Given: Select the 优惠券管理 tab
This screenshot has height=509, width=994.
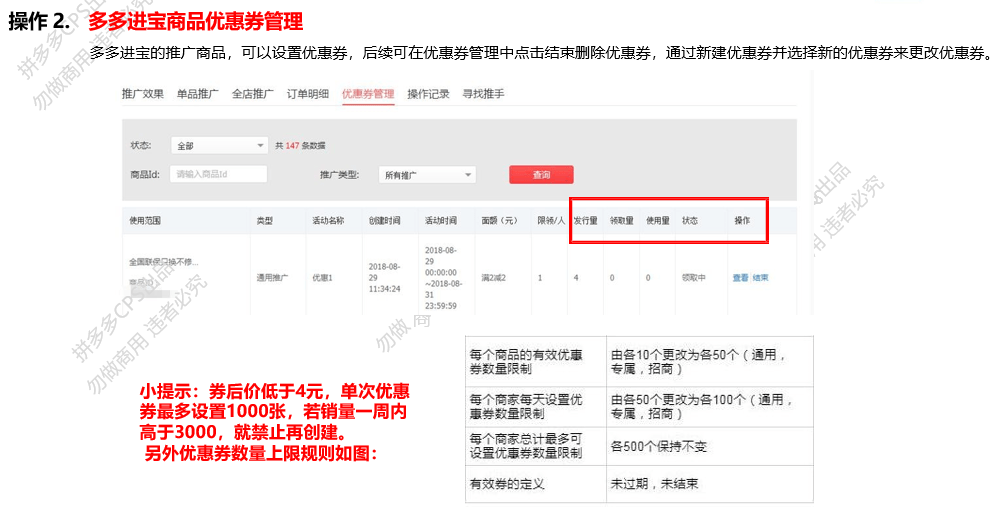Looking at the screenshot, I should 367,94.
